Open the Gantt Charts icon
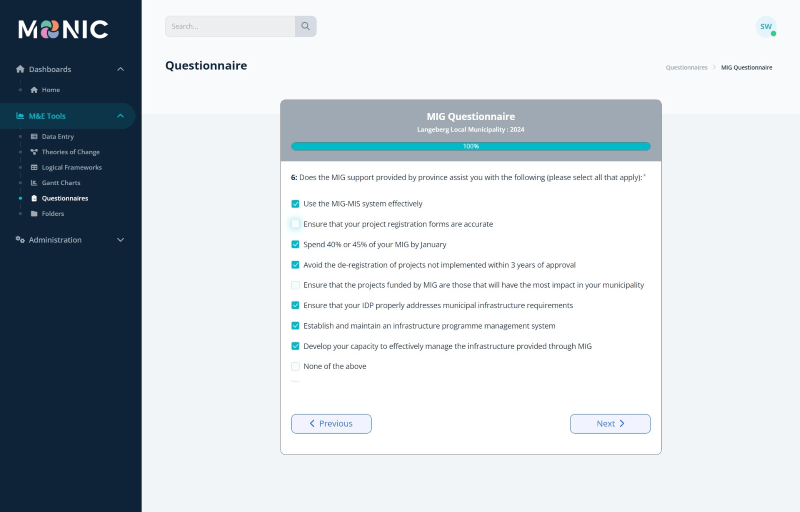The height and width of the screenshot is (512, 800). click(x=34, y=183)
